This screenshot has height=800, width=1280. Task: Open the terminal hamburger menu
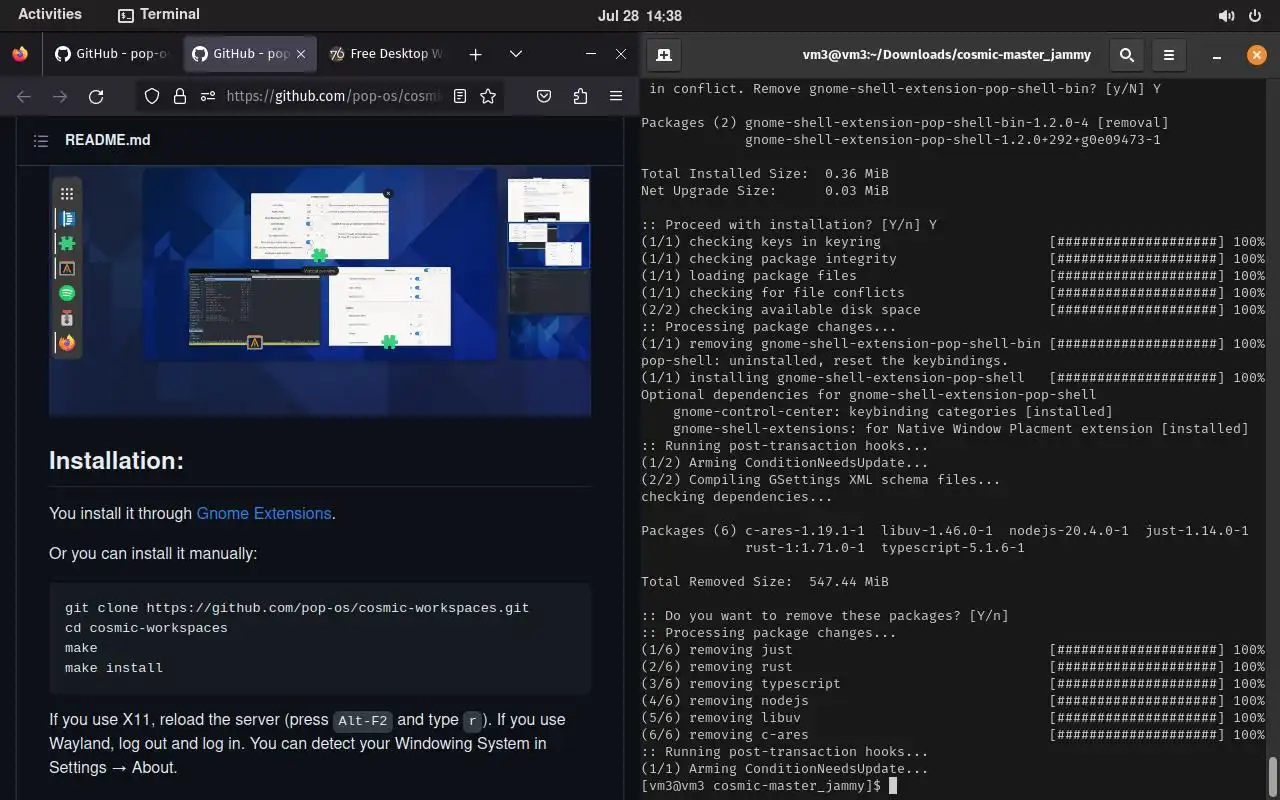1169,55
